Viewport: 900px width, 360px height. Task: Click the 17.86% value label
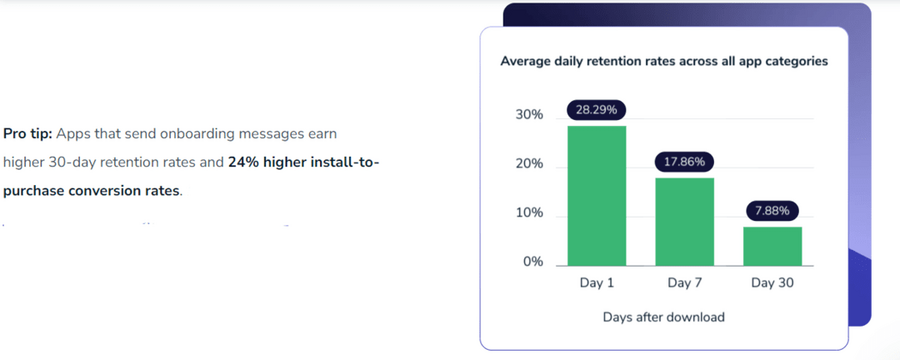click(684, 162)
